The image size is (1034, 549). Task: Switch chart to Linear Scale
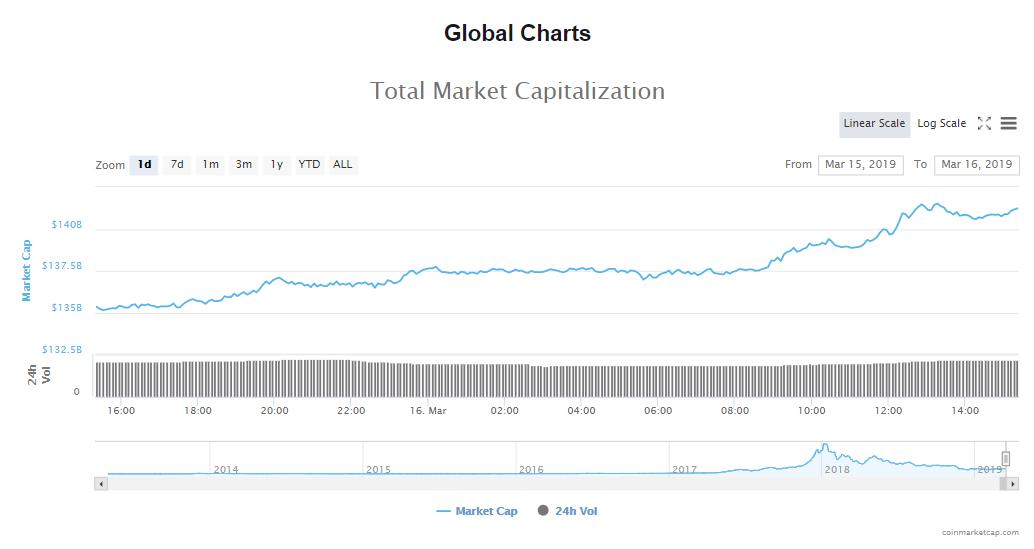click(x=874, y=124)
